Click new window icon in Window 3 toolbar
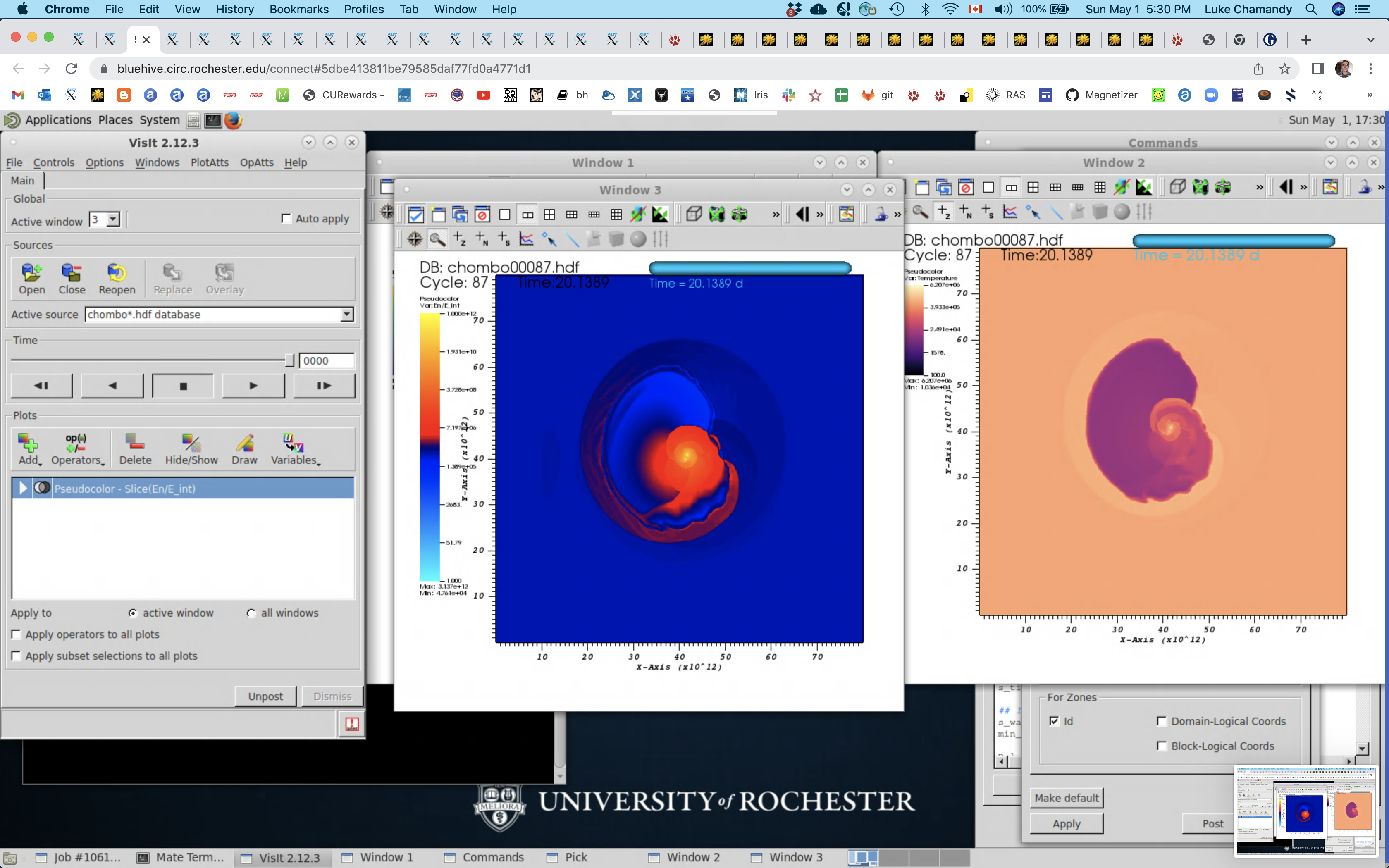Image resolution: width=1389 pixels, height=868 pixels. point(439,215)
